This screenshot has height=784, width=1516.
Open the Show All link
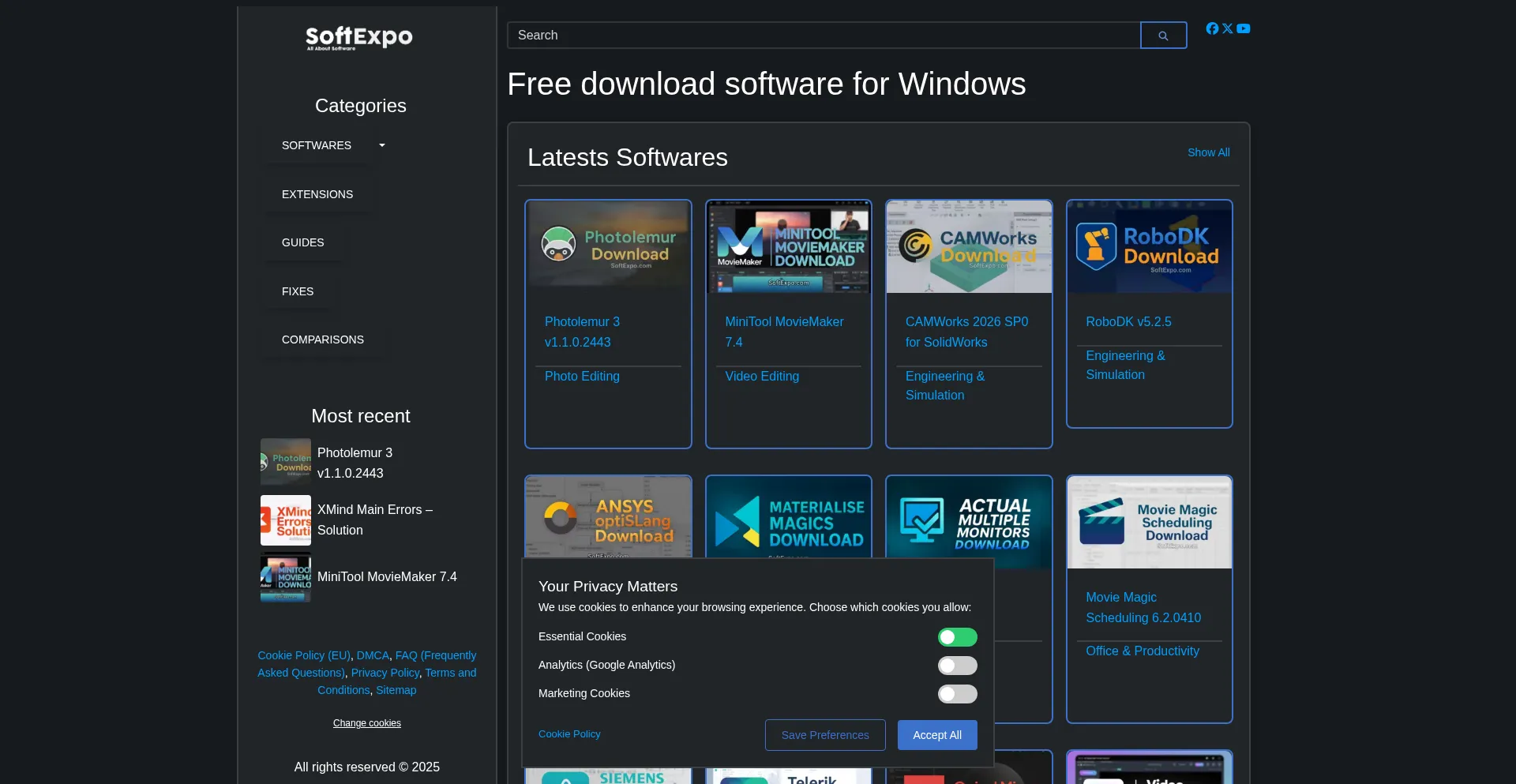pyautogui.click(x=1208, y=152)
